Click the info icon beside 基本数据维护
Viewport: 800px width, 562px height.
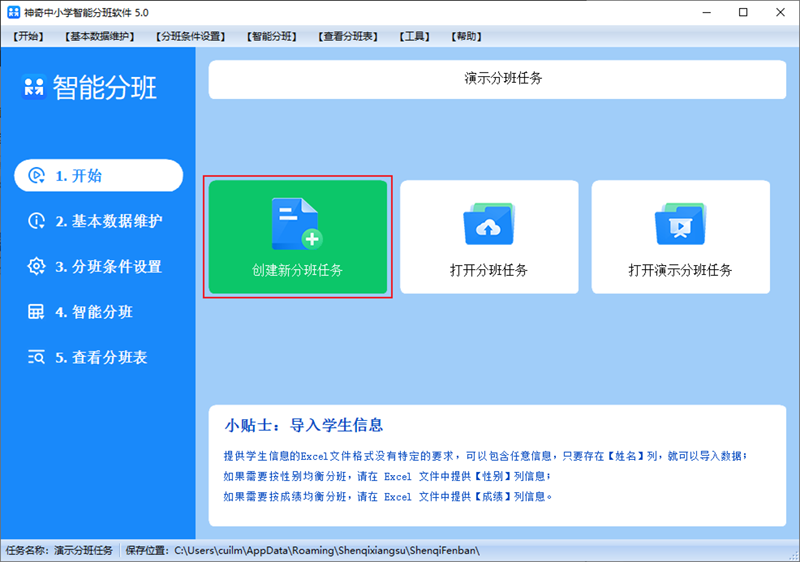click(x=37, y=221)
